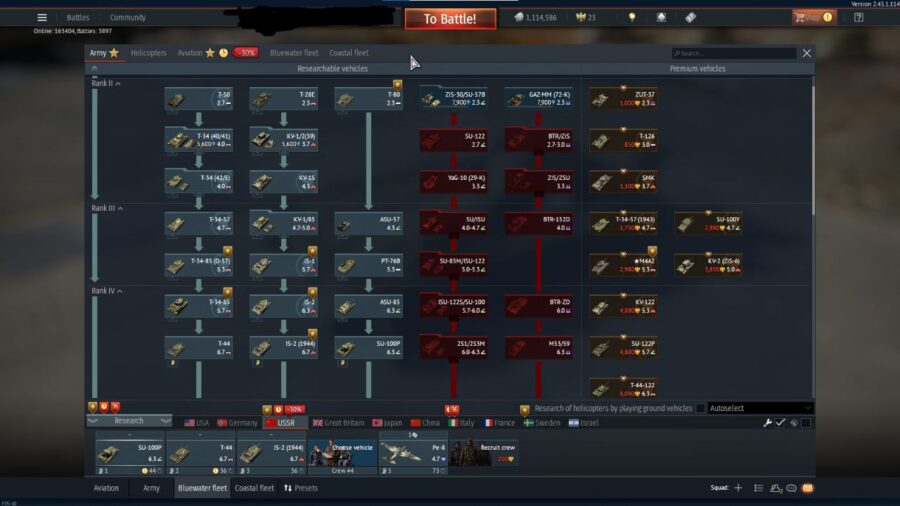Toggle the double-check icon near country tabs
The image size is (900, 506).
793,423
